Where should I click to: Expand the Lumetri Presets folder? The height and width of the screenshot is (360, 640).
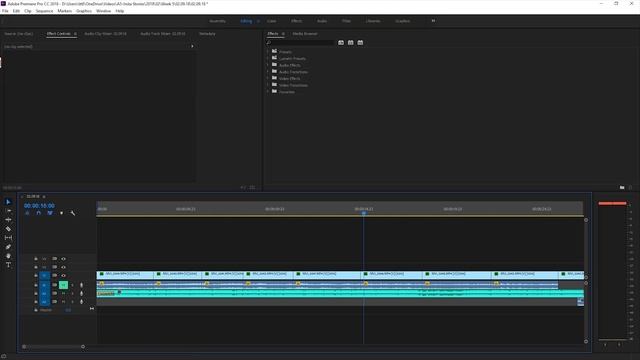268,58
